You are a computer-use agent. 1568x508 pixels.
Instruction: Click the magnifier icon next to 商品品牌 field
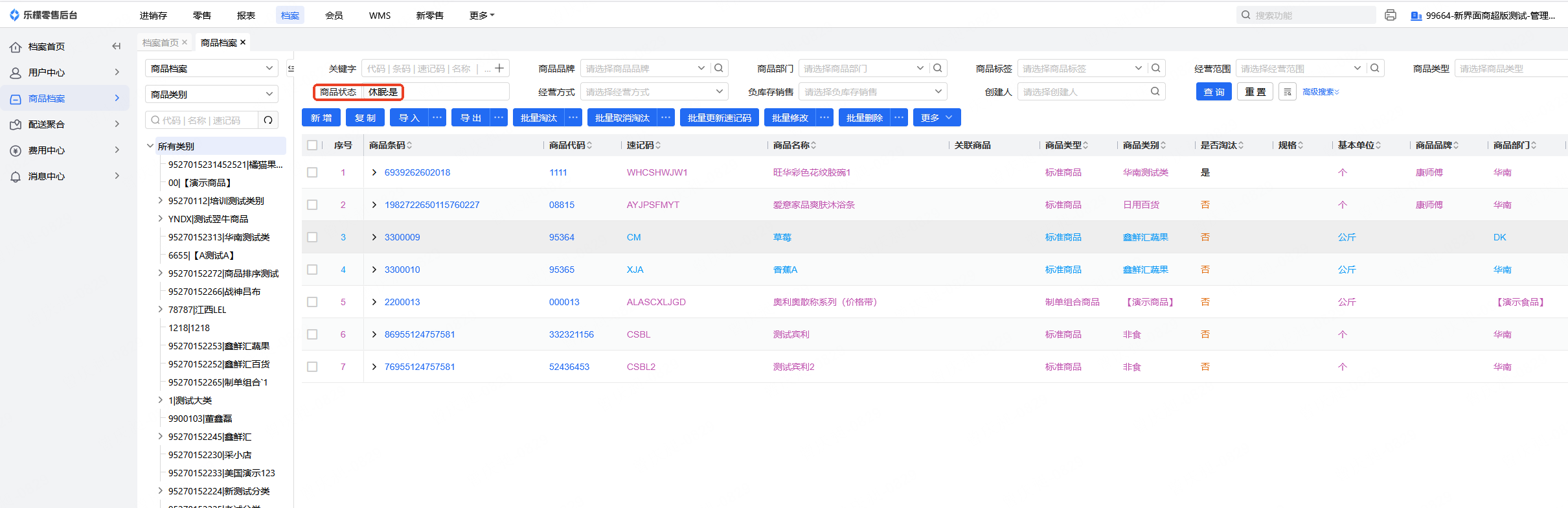(x=719, y=68)
